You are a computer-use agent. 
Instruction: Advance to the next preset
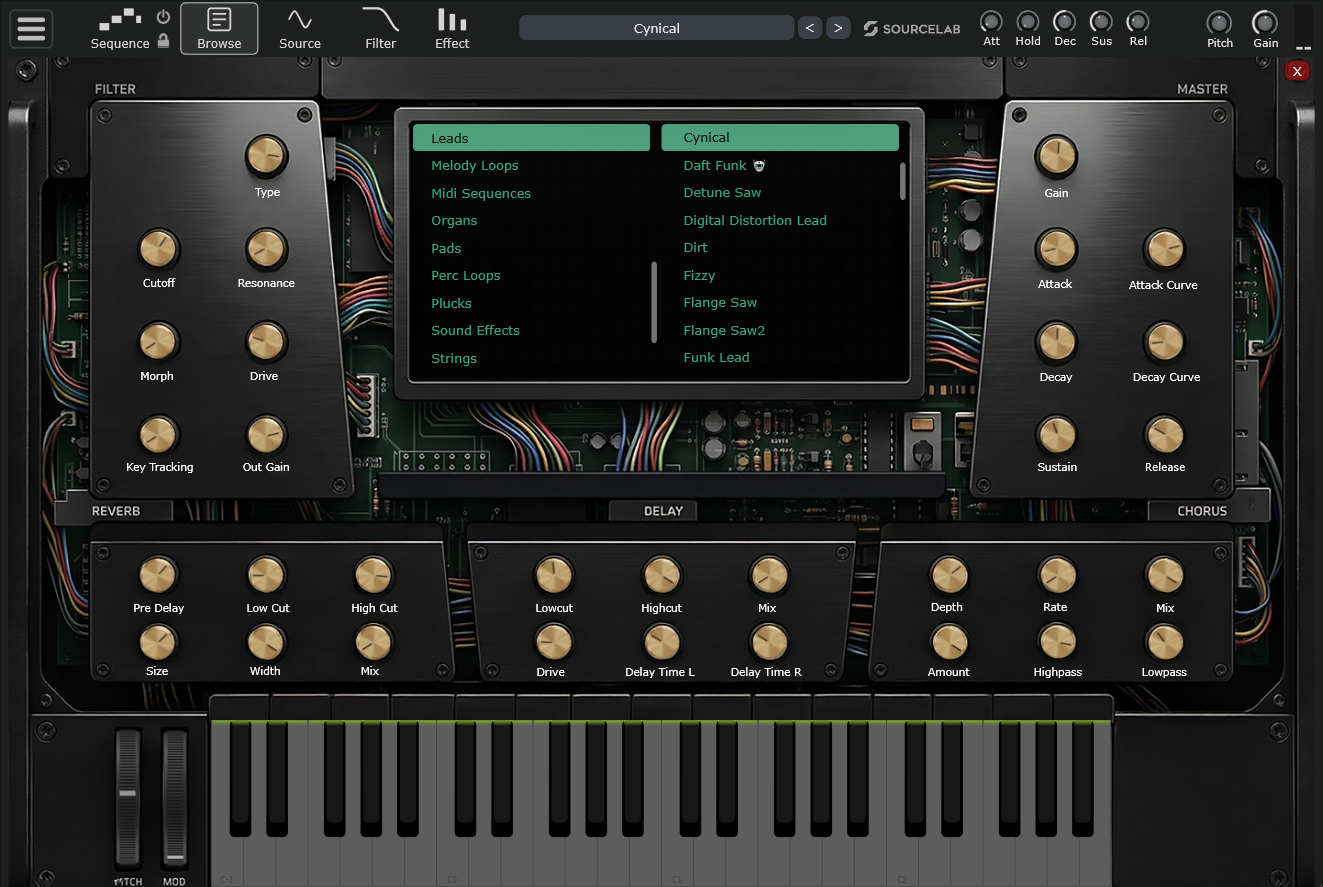[838, 28]
